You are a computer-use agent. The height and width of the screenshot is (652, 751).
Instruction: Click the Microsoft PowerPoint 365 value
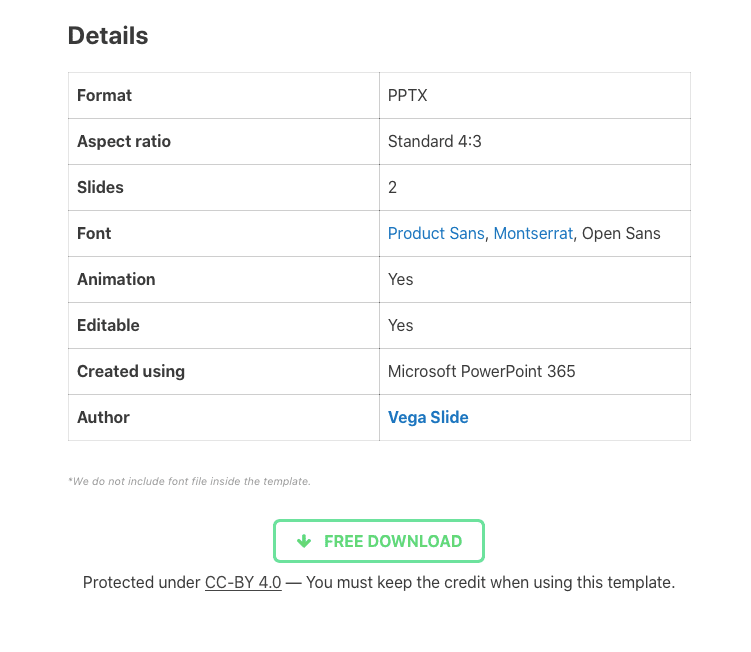(x=481, y=371)
